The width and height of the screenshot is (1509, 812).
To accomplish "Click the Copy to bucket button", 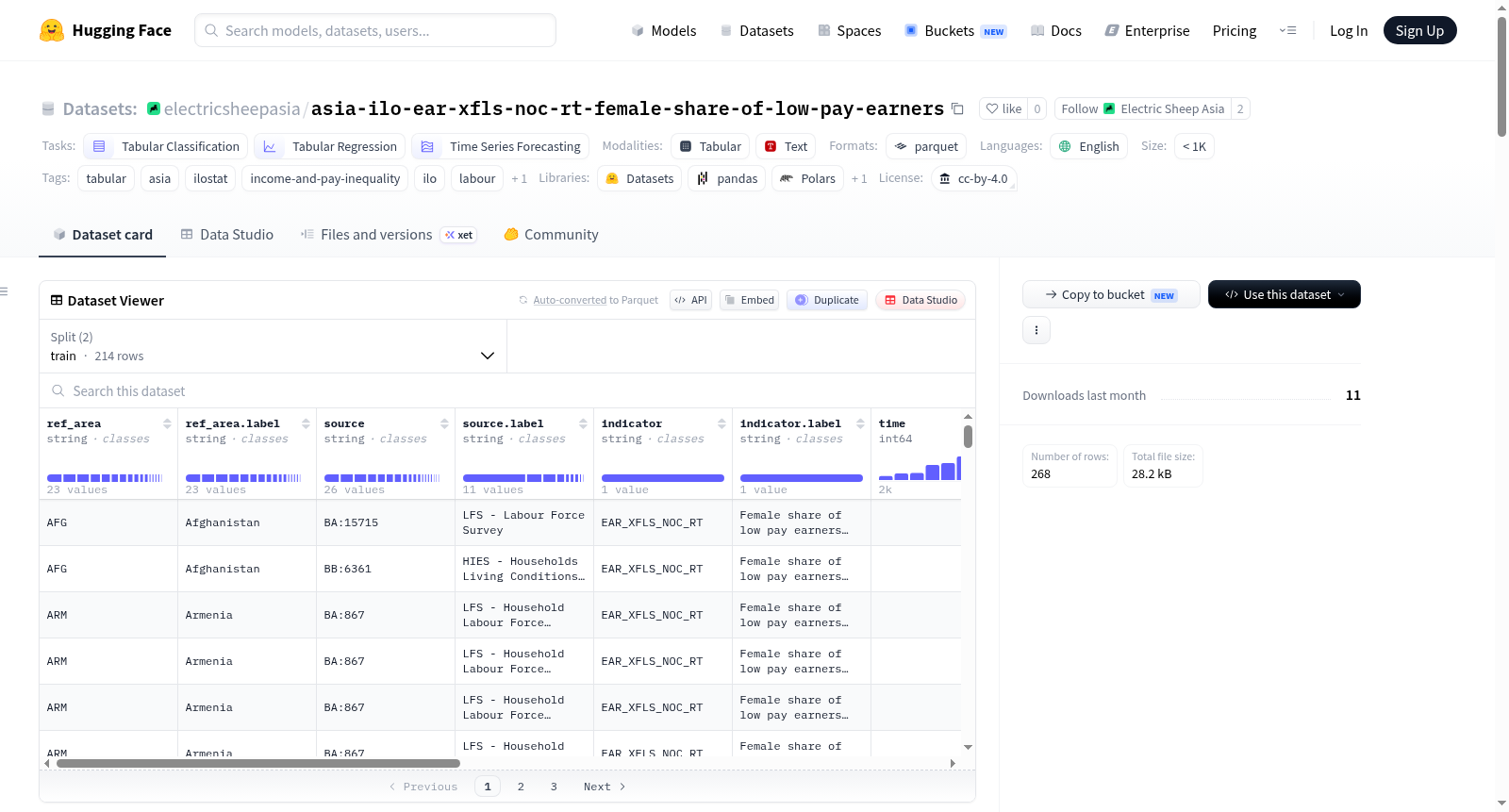I will 1111,294.
